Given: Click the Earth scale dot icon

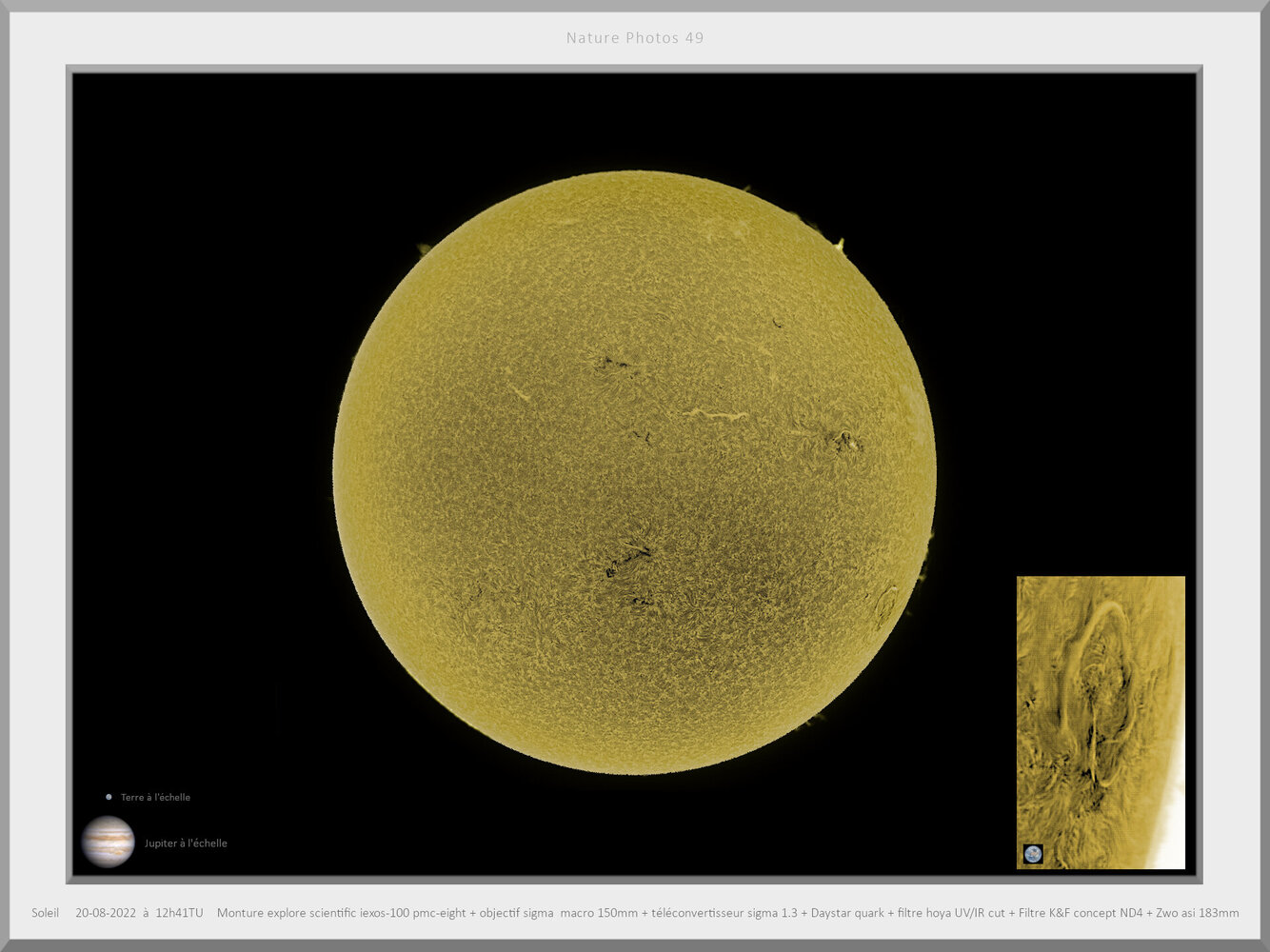Looking at the screenshot, I should pyautogui.click(x=109, y=797).
